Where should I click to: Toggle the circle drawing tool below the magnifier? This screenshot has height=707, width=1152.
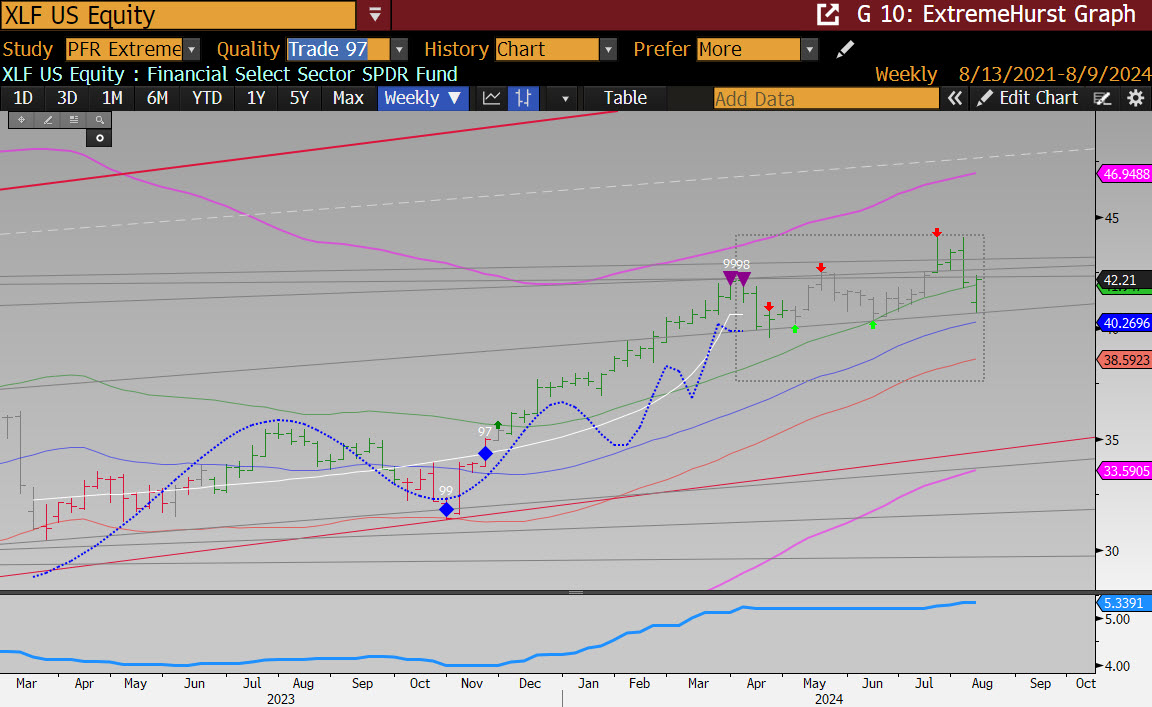pyautogui.click(x=98, y=137)
